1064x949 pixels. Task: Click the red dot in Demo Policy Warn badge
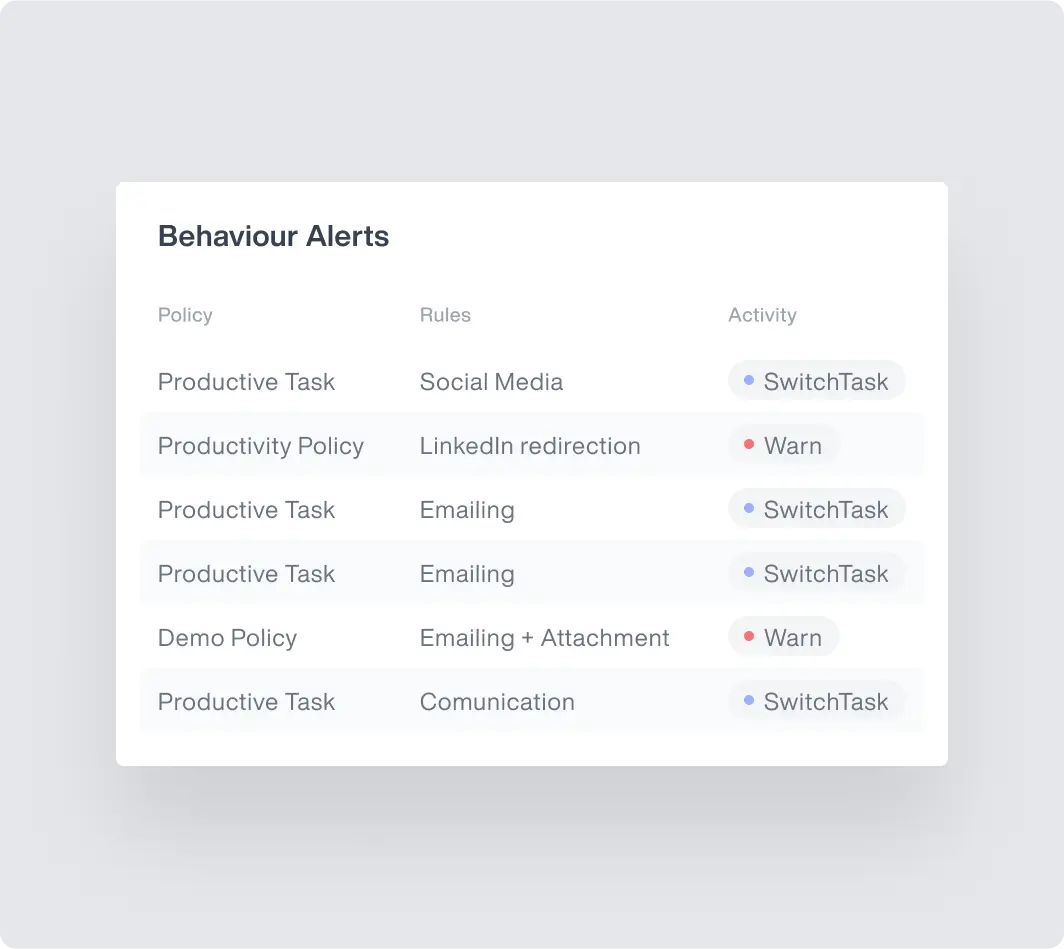point(749,636)
